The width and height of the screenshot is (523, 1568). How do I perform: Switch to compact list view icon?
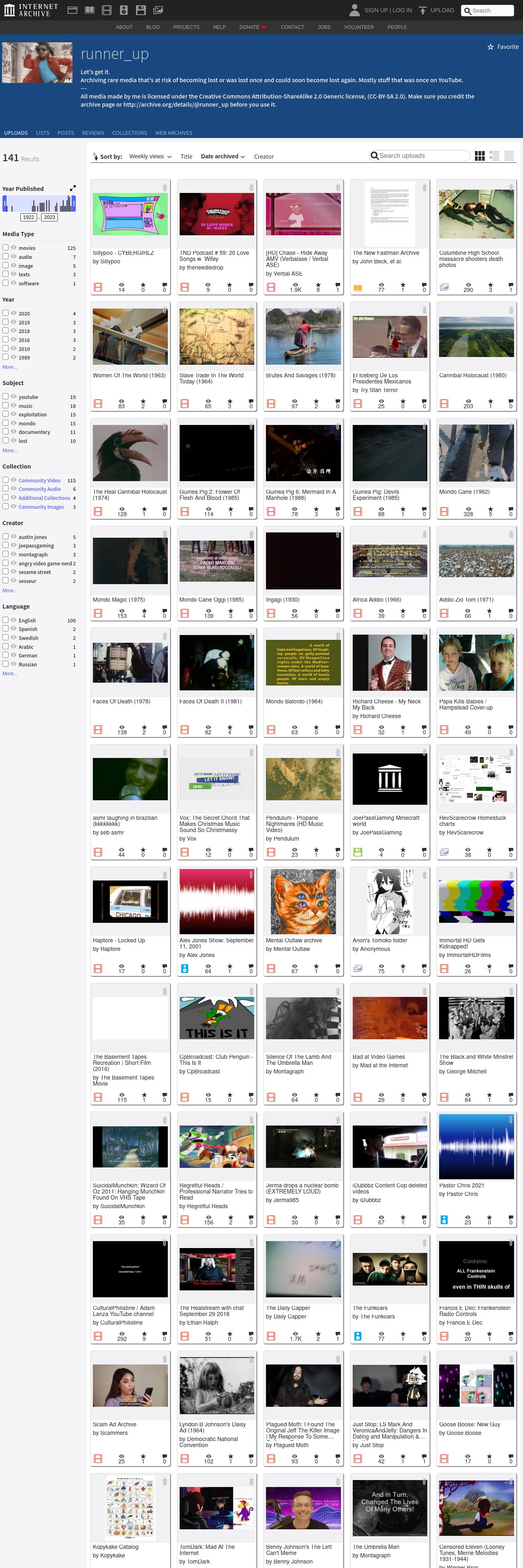[509, 156]
